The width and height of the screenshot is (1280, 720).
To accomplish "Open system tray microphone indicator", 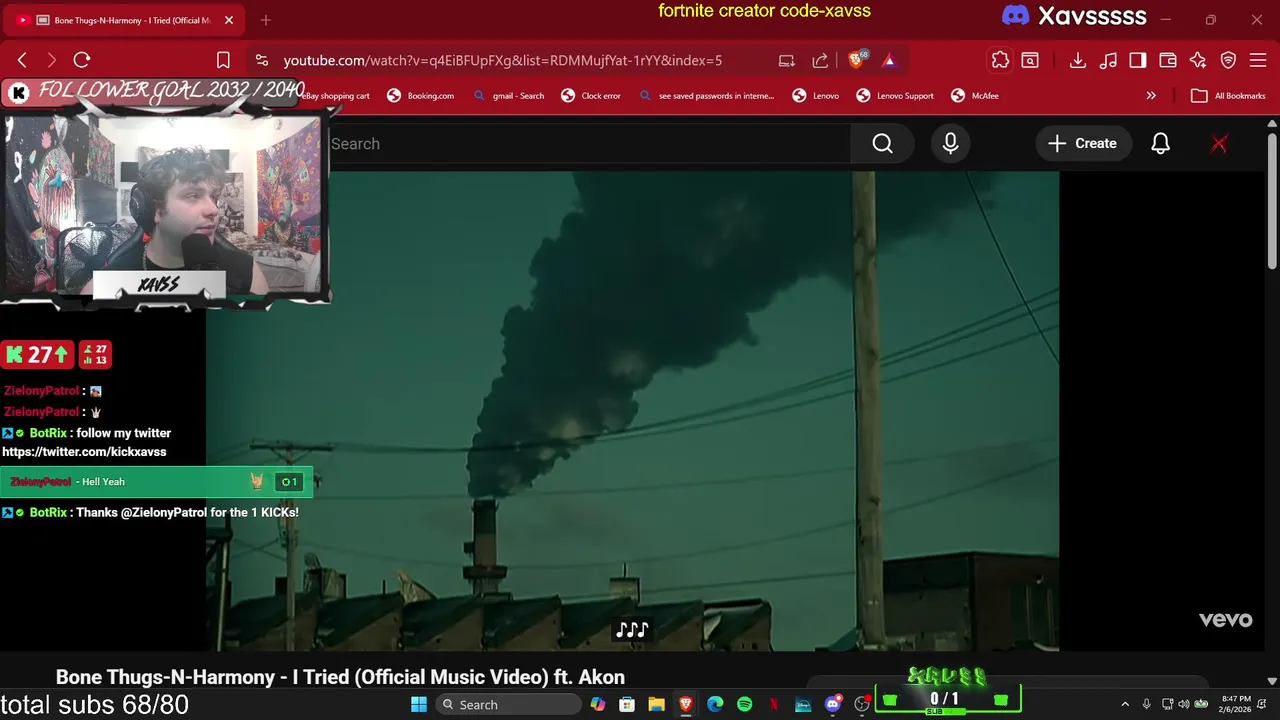I will point(1146,704).
